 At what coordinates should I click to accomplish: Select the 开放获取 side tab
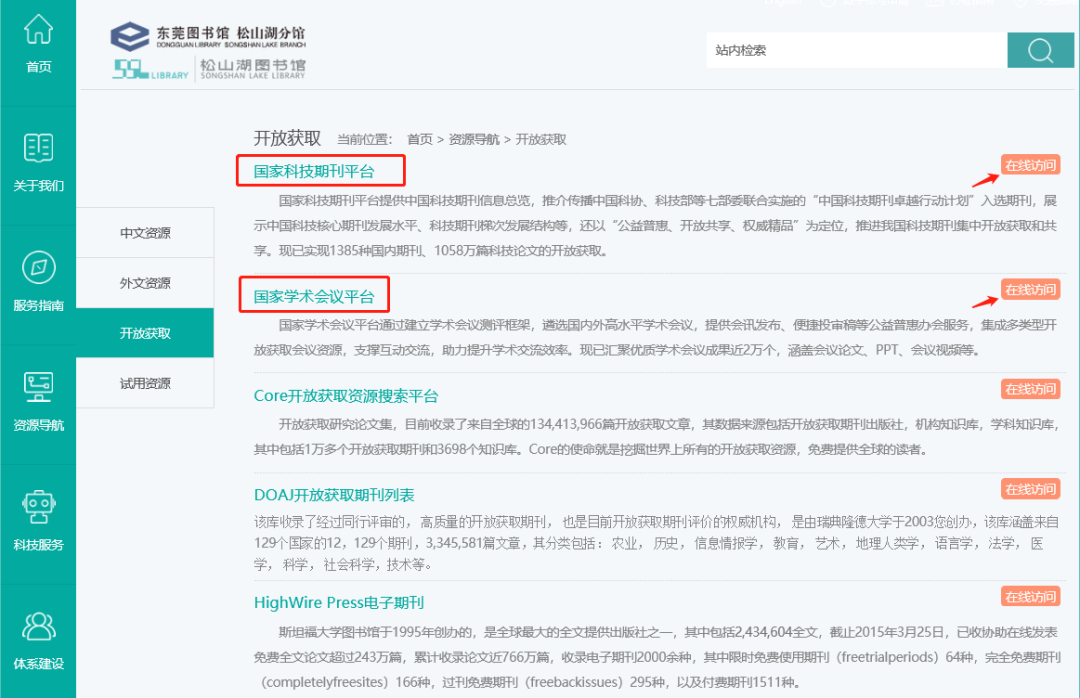point(145,333)
